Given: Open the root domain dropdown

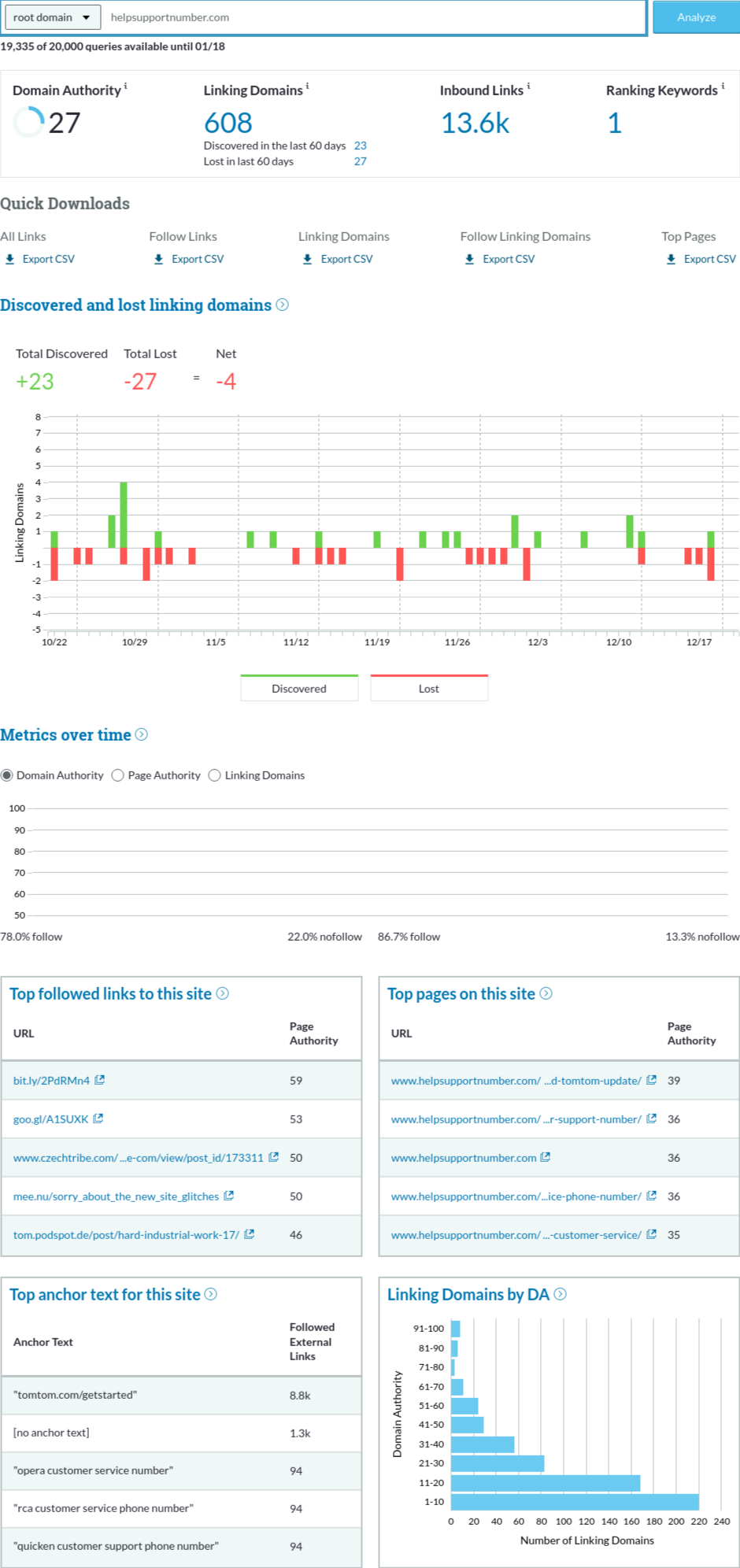Looking at the screenshot, I should coord(52,17).
